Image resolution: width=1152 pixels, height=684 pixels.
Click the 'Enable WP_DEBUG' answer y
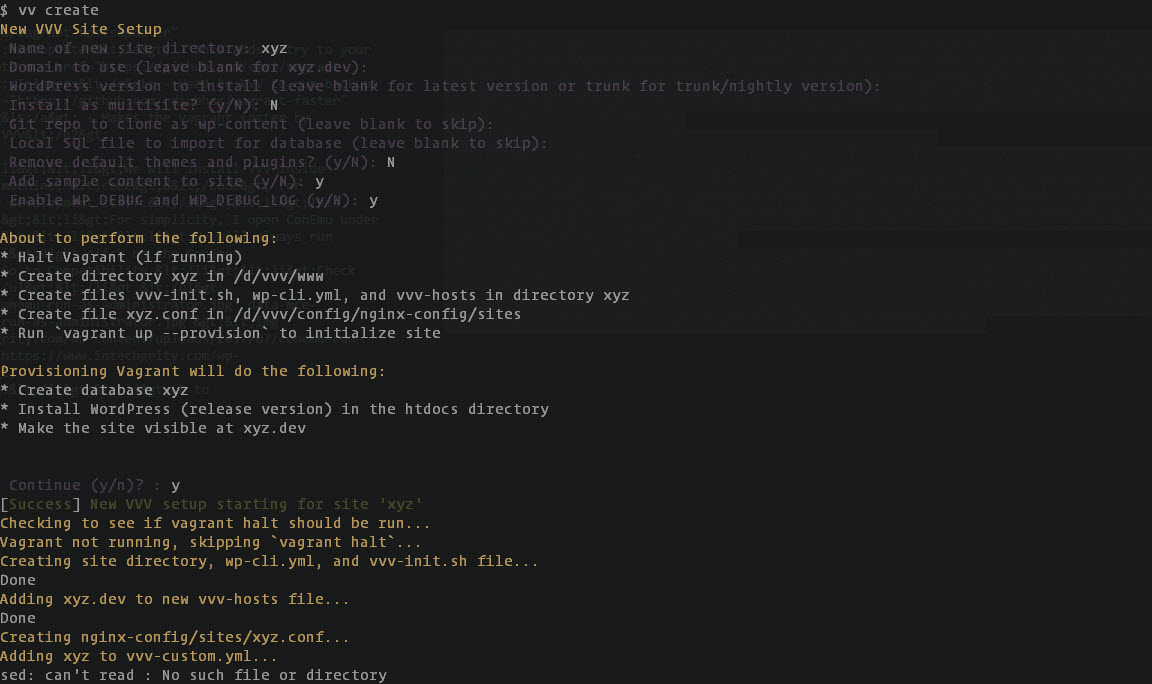(373, 201)
